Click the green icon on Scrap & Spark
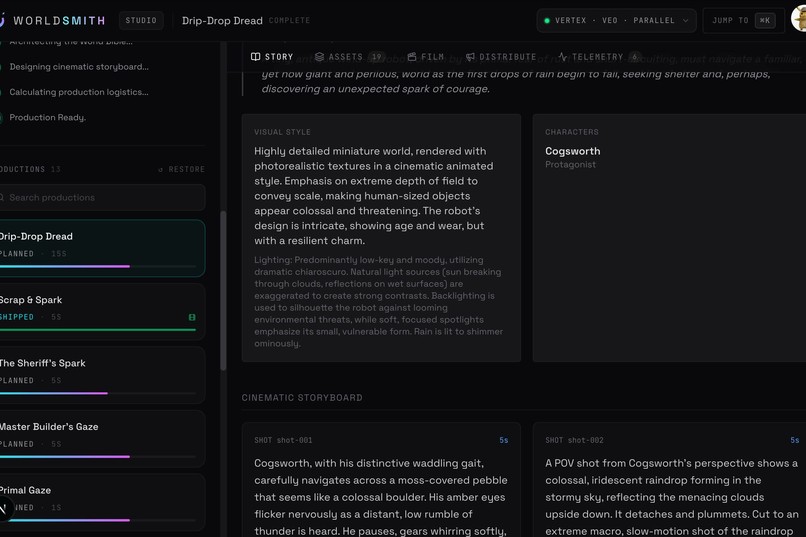This screenshot has height=537, width=806. click(x=192, y=318)
